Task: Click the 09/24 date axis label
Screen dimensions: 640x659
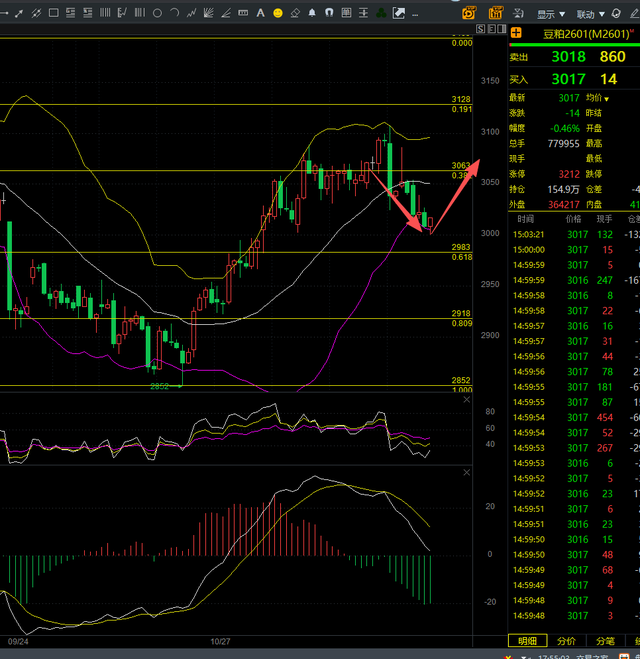Action: click(x=18, y=642)
